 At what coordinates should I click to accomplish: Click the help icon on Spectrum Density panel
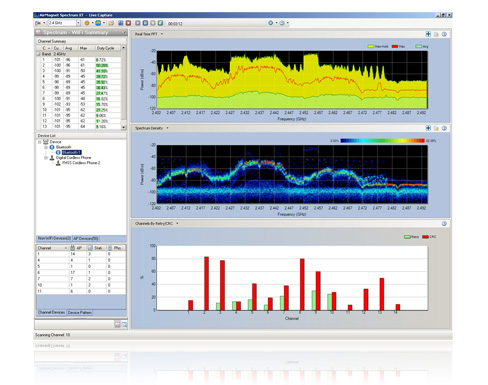444,128
